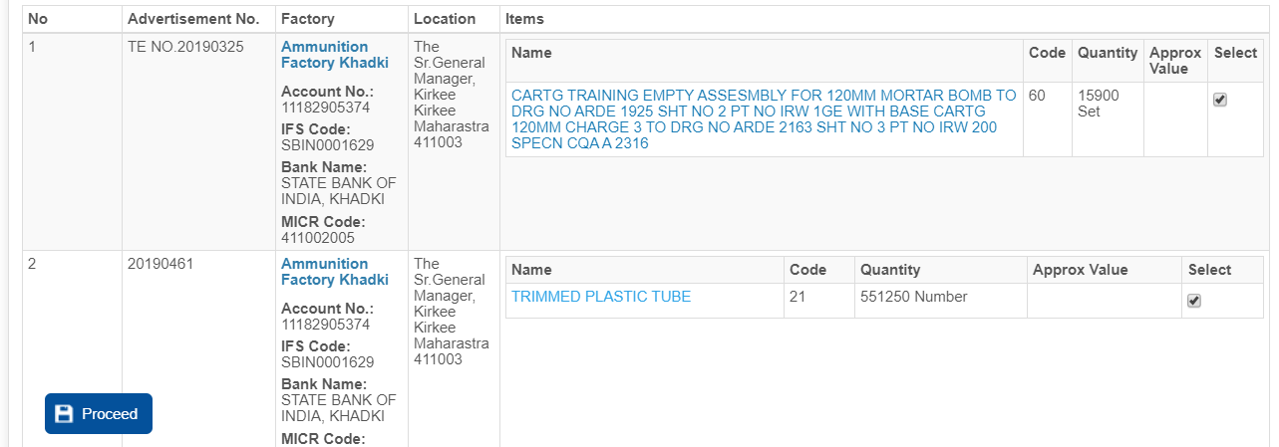Select advertisement number 20190461 cell
The image size is (1279, 447).
pyautogui.click(x=160, y=264)
